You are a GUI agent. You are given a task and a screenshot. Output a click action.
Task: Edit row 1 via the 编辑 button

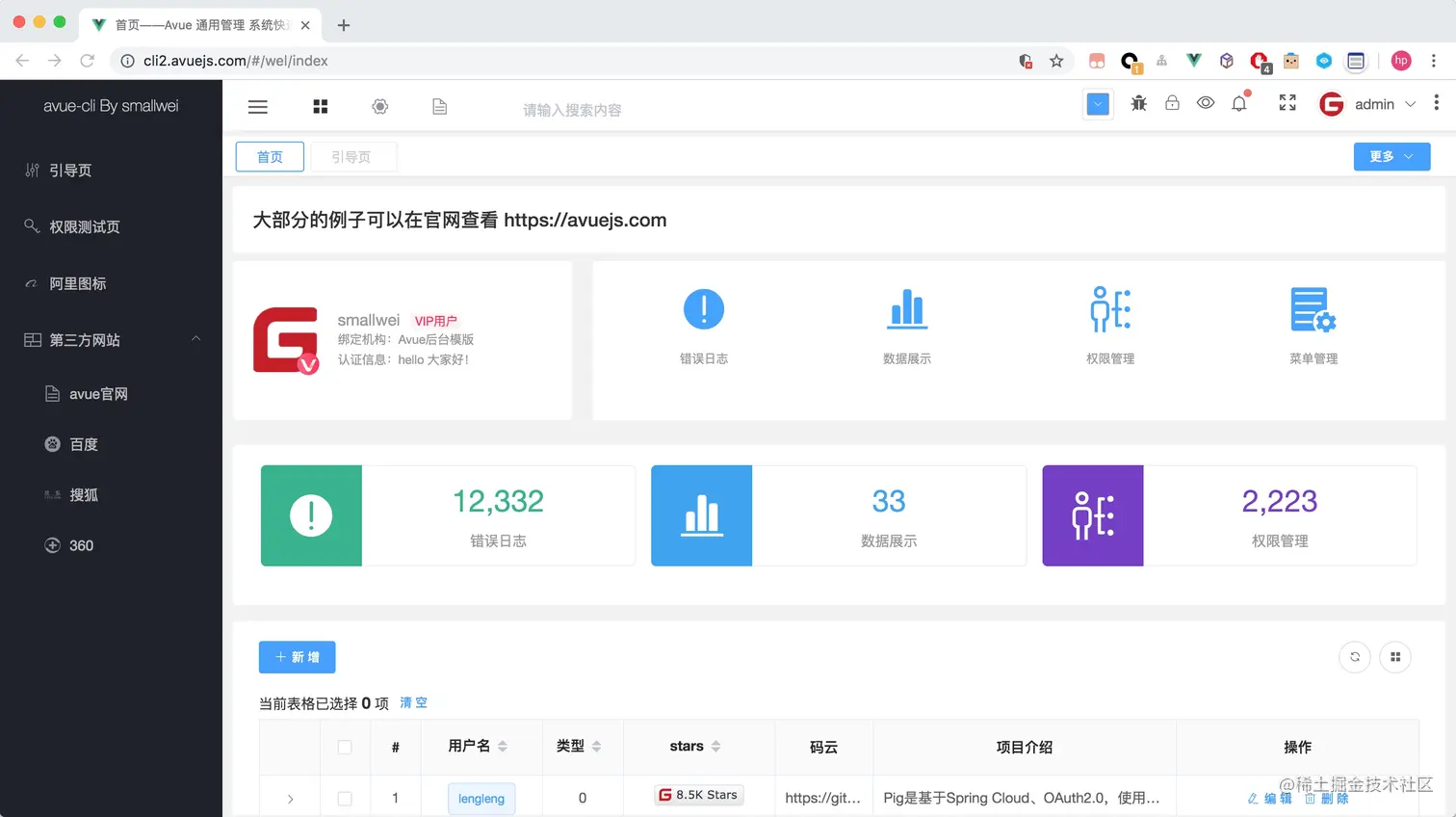click(x=1269, y=799)
